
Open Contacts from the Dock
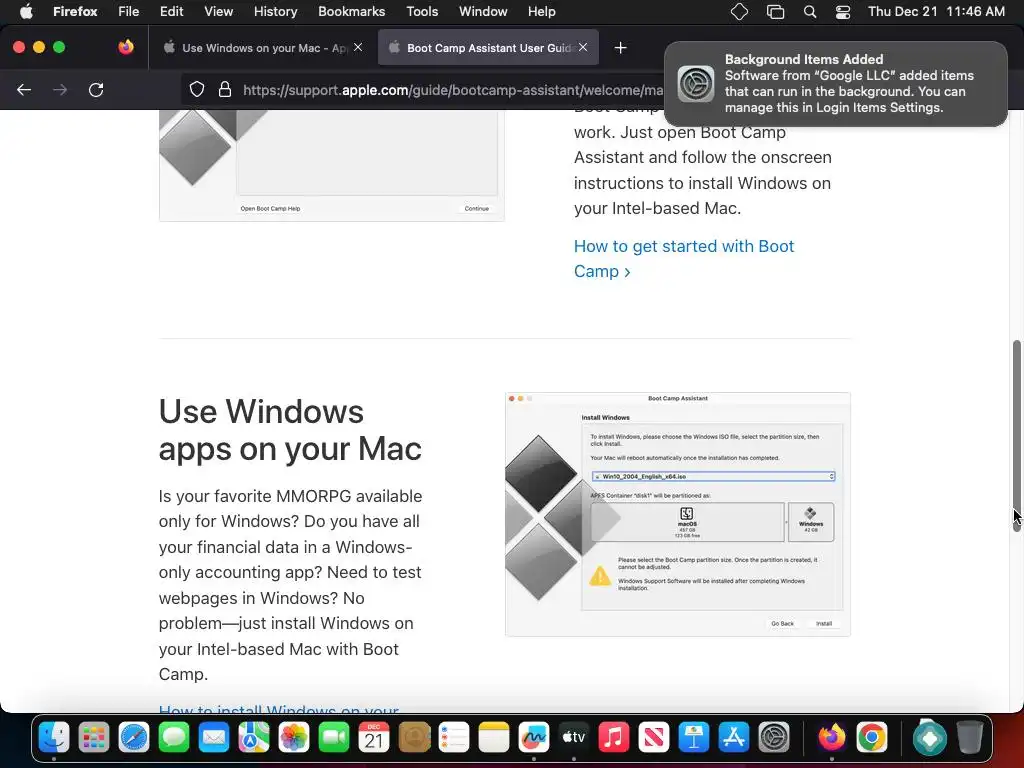(x=414, y=738)
